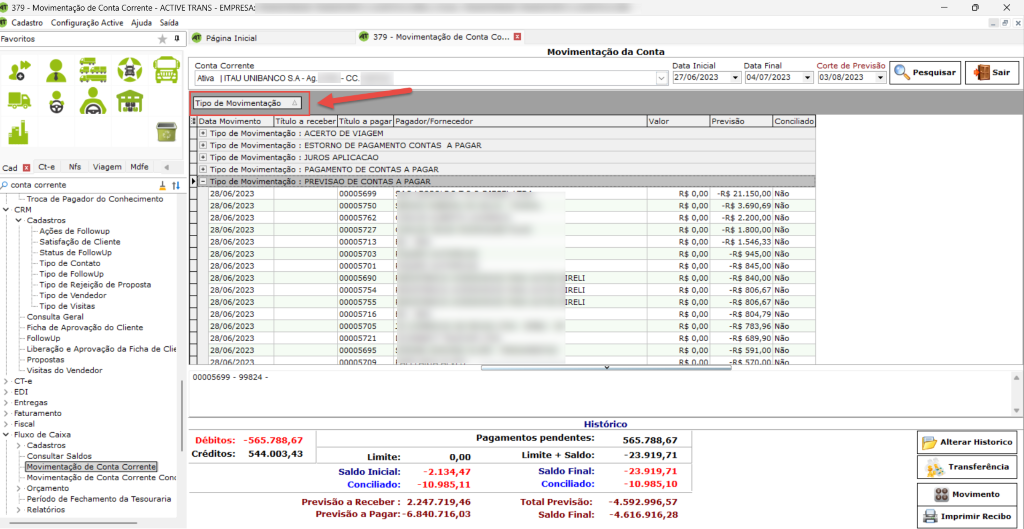Click the Imprimir Recibo button

tap(967, 517)
